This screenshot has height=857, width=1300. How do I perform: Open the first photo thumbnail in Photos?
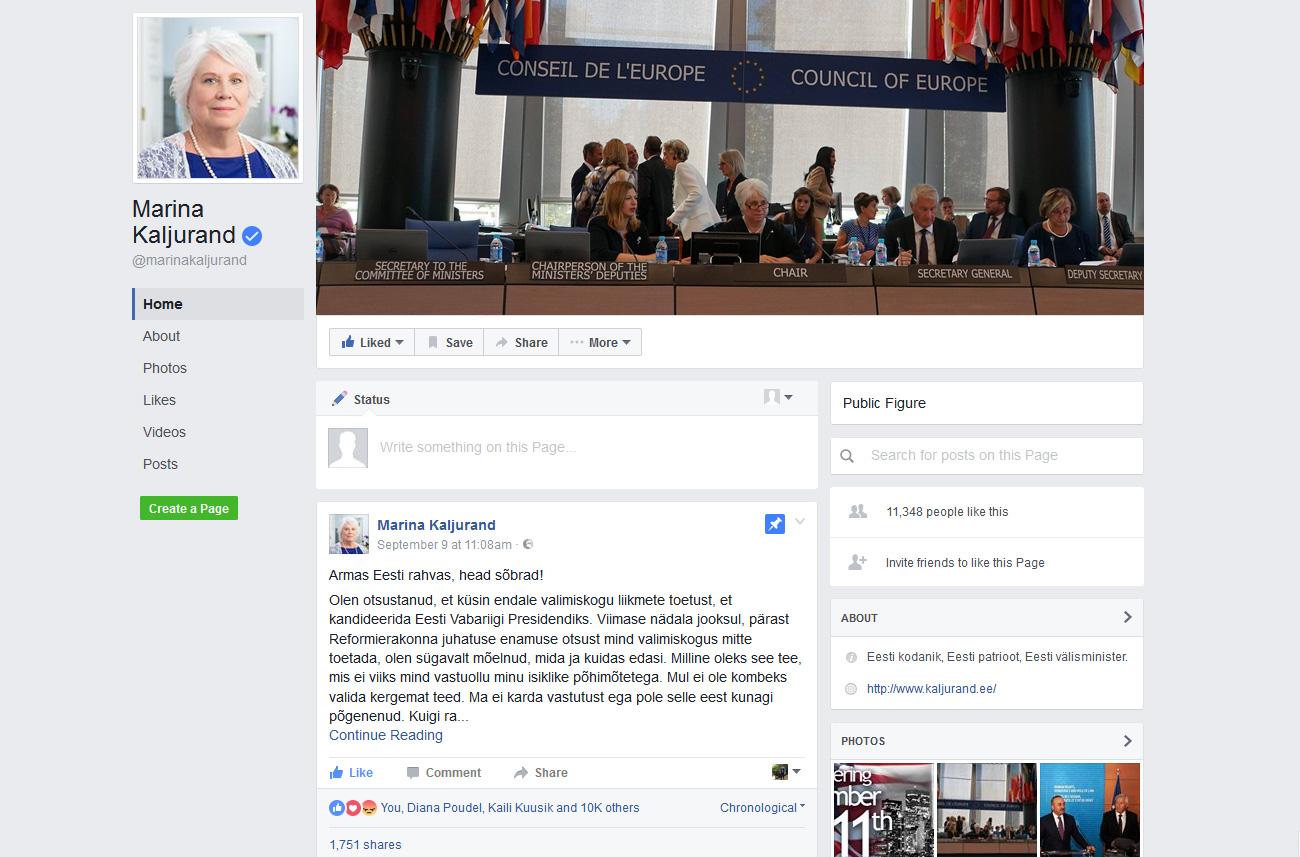click(x=883, y=810)
